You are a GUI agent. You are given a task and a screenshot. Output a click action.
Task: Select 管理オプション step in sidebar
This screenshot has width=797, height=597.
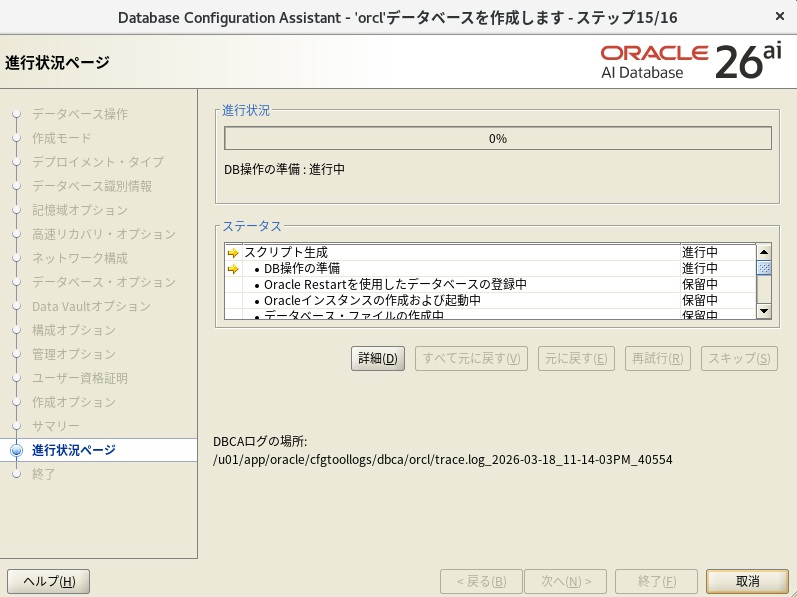pyautogui.click(x=74, y=354)
